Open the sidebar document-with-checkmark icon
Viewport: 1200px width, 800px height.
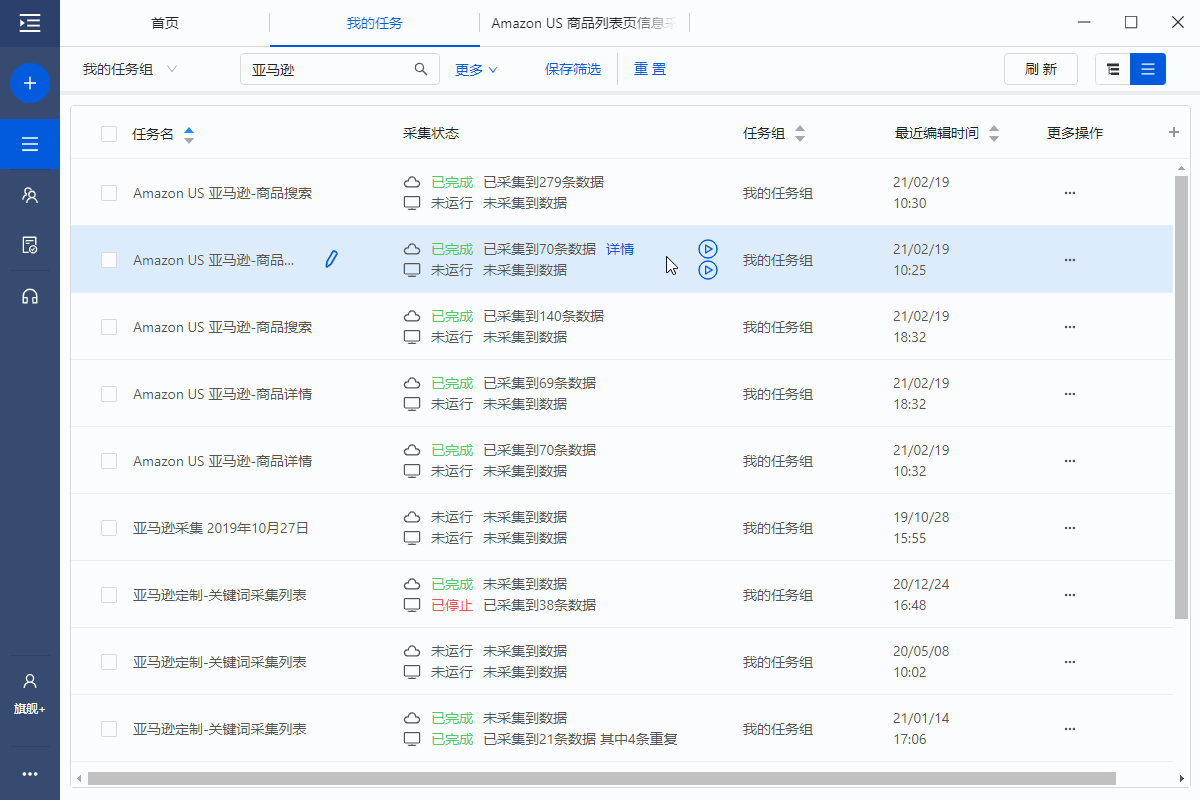tap(30, 245)
